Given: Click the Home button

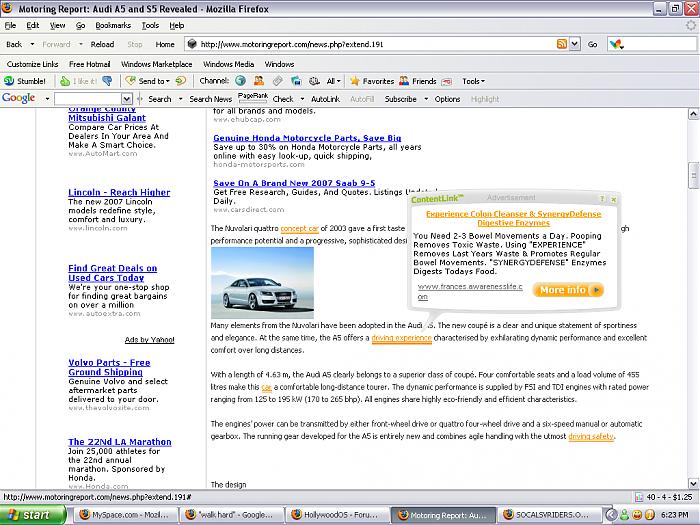Looking at the screenshot, I should pos(165,44).
